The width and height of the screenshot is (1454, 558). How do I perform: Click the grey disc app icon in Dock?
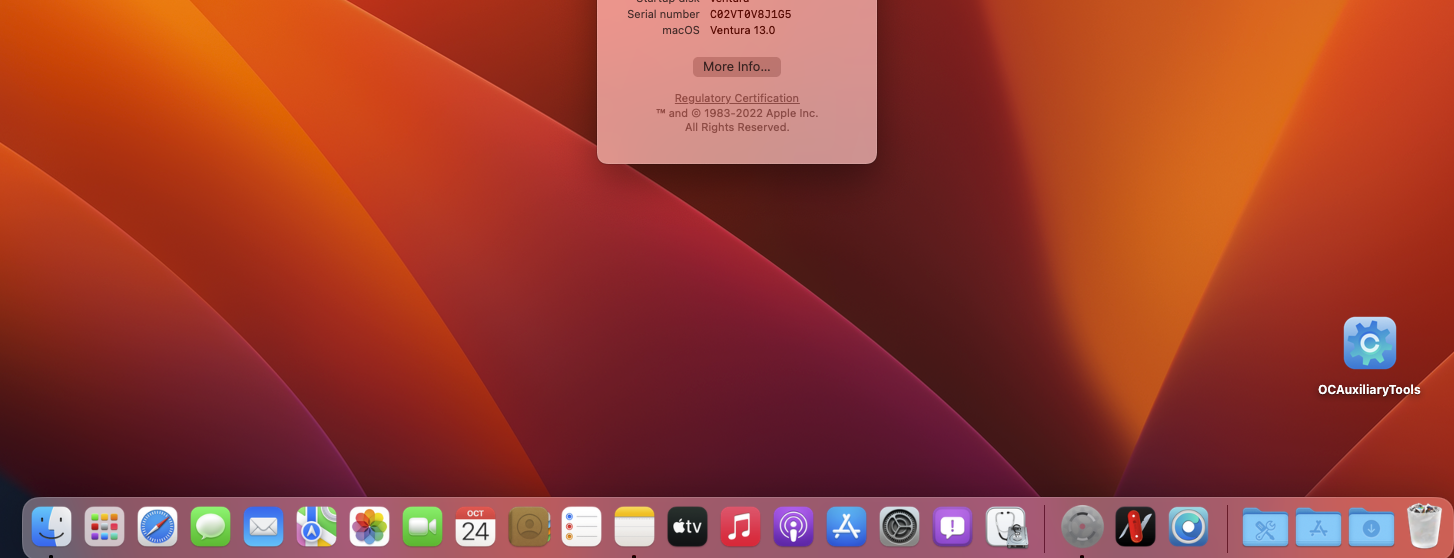[1082, 526]
